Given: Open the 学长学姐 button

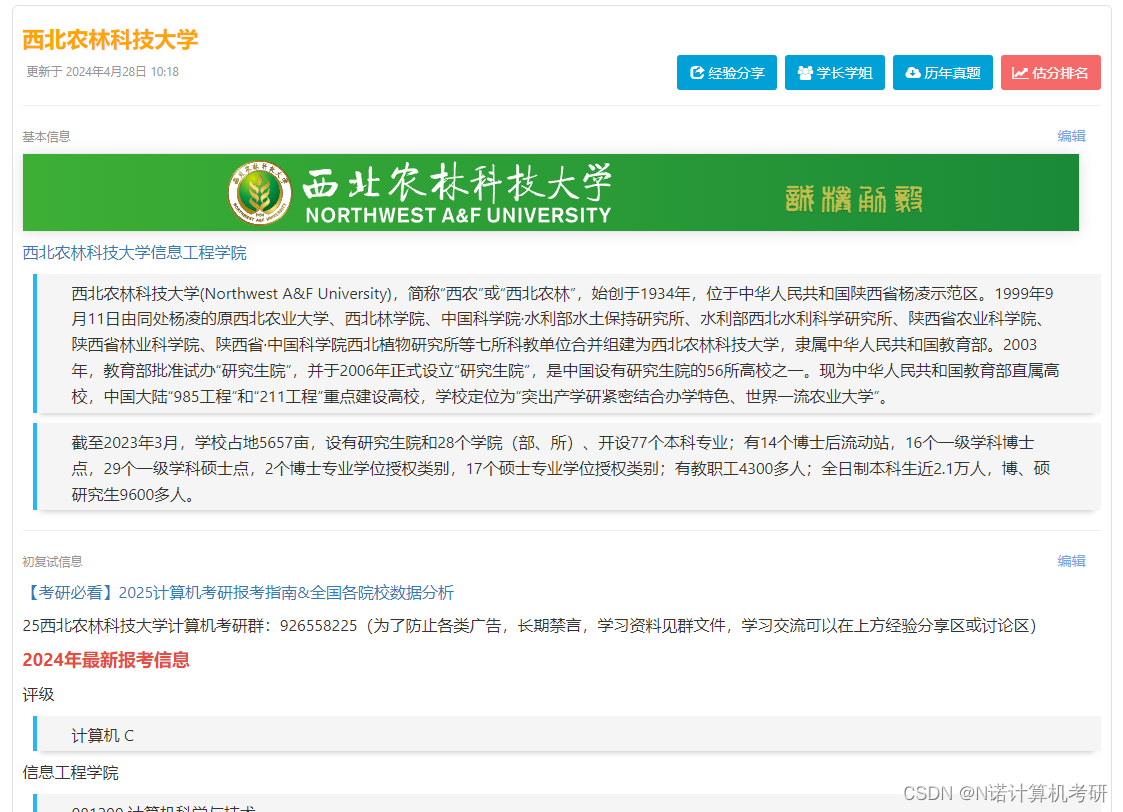Looking at the screenshot, I should [x=834, y=72].
